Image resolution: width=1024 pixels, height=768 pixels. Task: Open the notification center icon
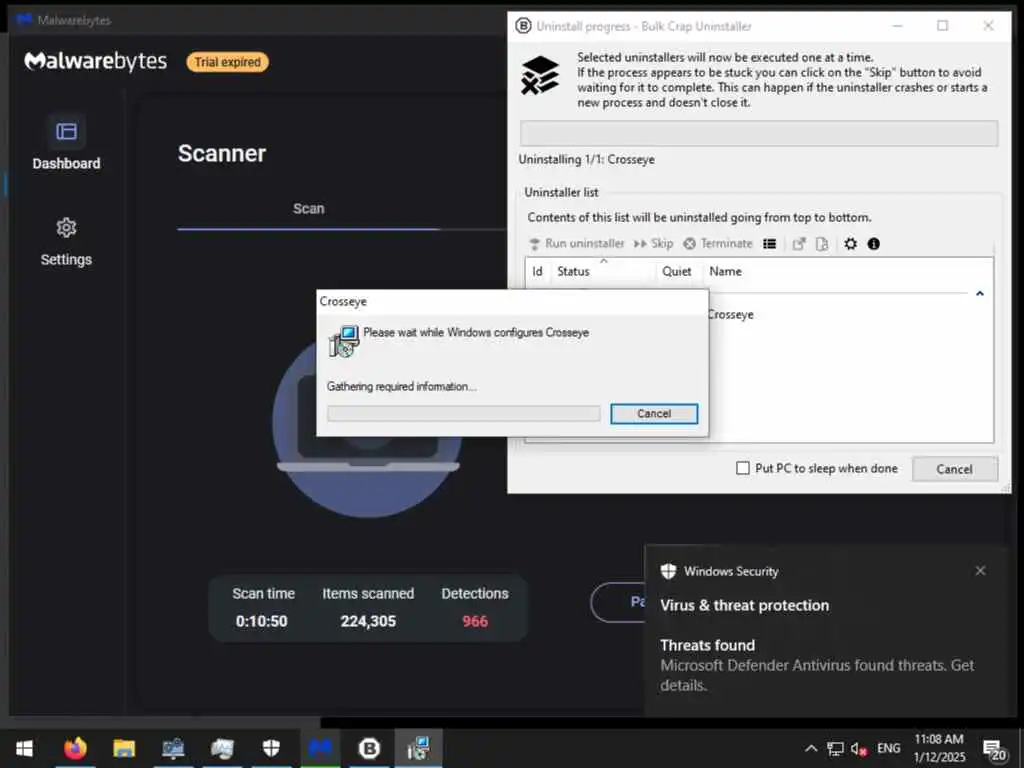tap(994, 750)
